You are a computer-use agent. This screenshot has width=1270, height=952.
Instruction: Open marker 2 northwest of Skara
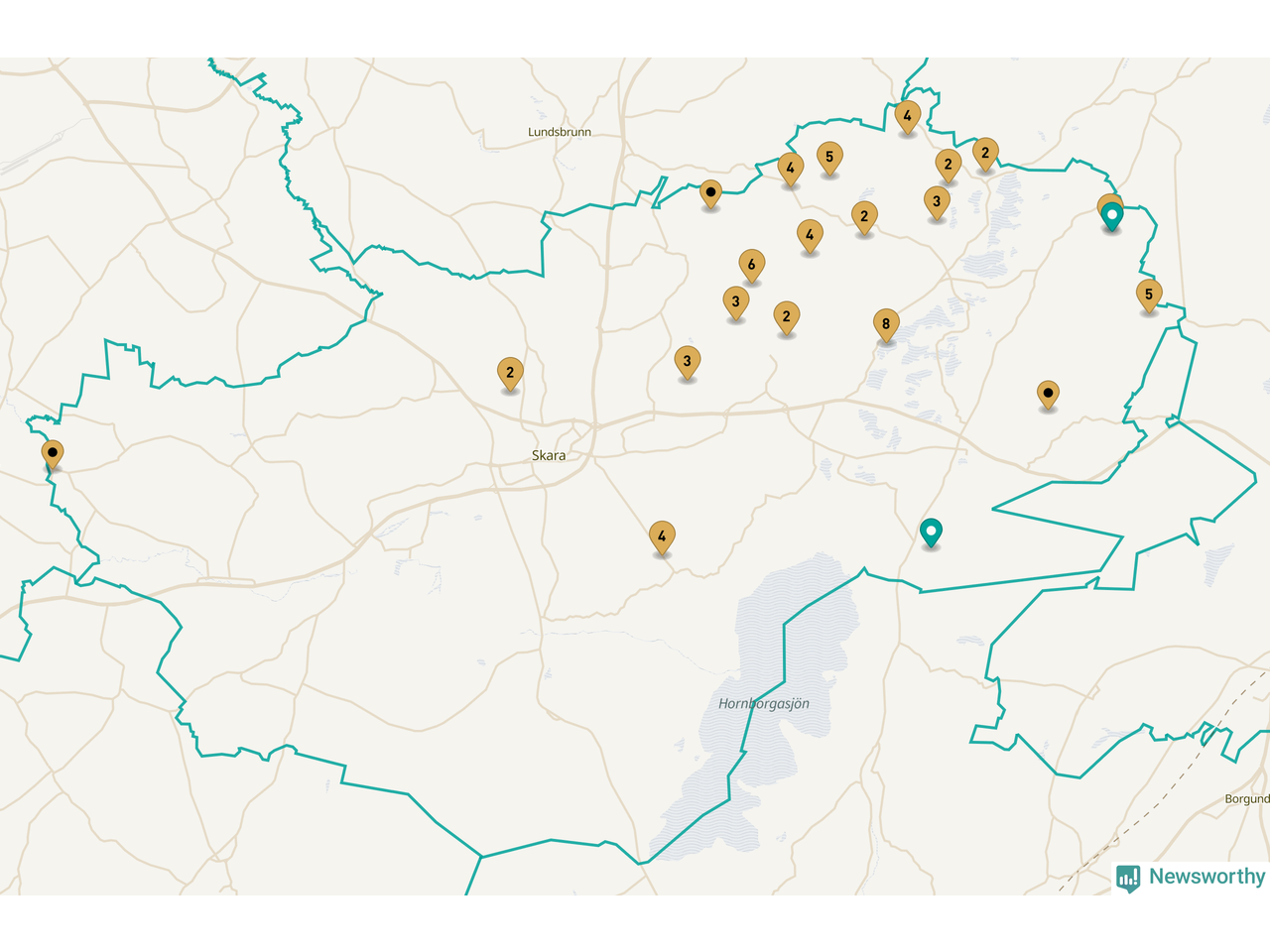pyautogui.click(x=510, y=373)
